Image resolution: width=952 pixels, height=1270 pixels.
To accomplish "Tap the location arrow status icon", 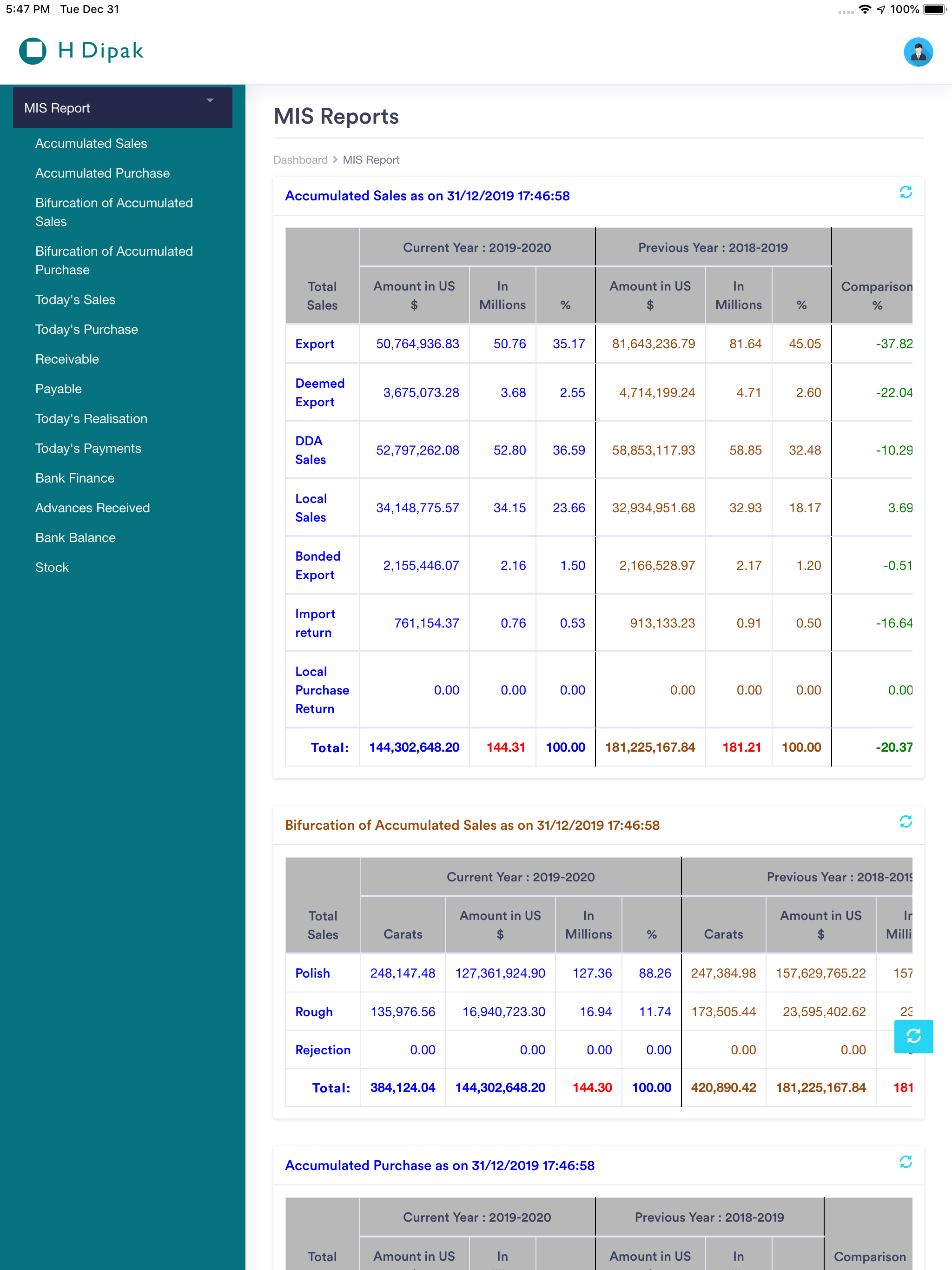I will (x=881, y=9).
